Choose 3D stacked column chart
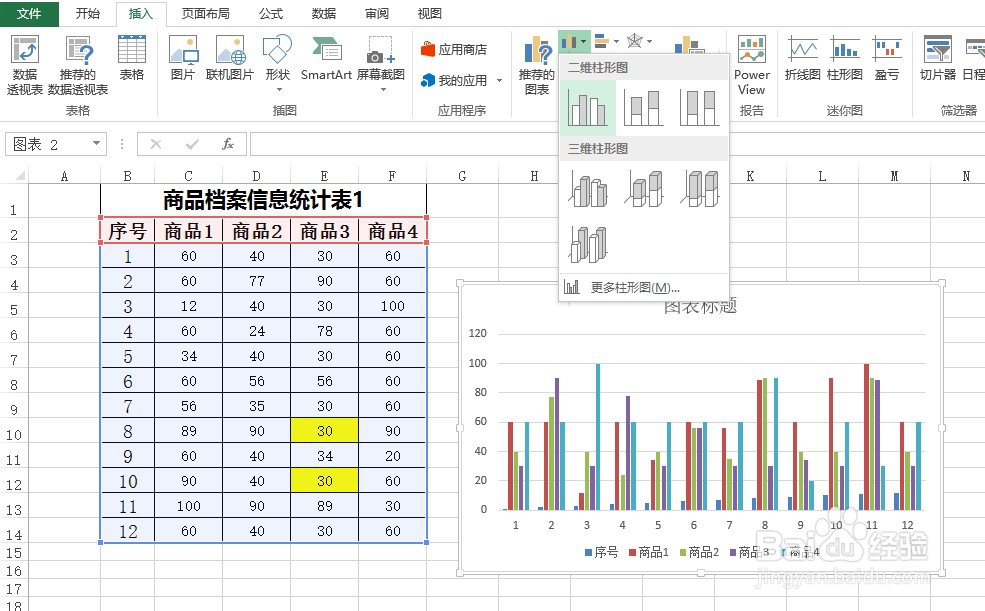Screen dimensions: 985x611 pyautogui.click(x=644, y=190)
